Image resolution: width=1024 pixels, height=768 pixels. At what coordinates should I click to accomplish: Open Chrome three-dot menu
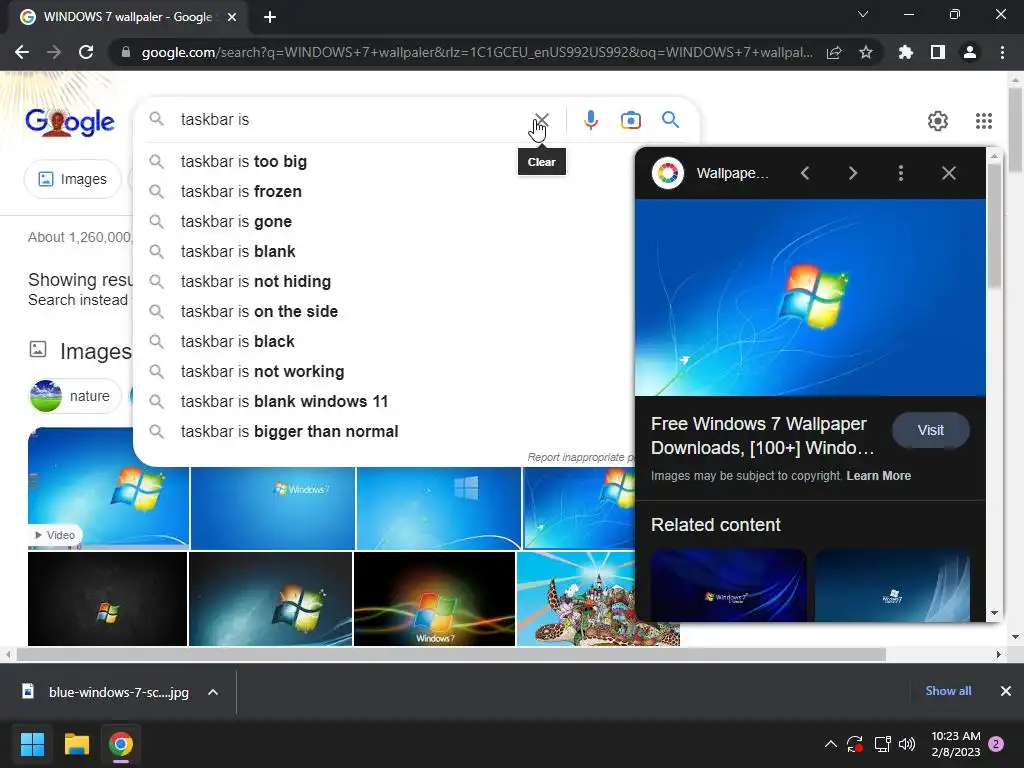click(1002, 52)
